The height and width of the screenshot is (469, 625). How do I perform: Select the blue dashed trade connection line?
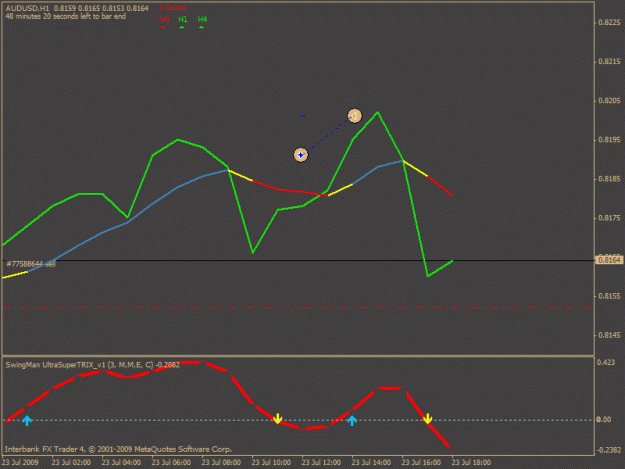328,135
